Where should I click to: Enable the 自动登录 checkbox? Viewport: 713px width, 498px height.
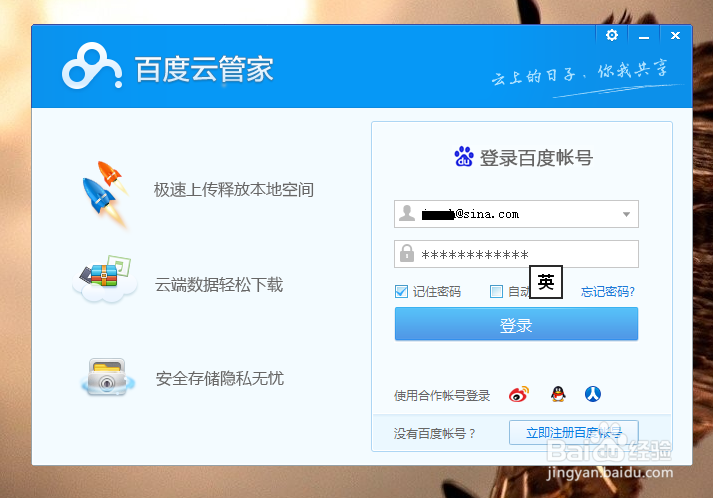(496, 291)
